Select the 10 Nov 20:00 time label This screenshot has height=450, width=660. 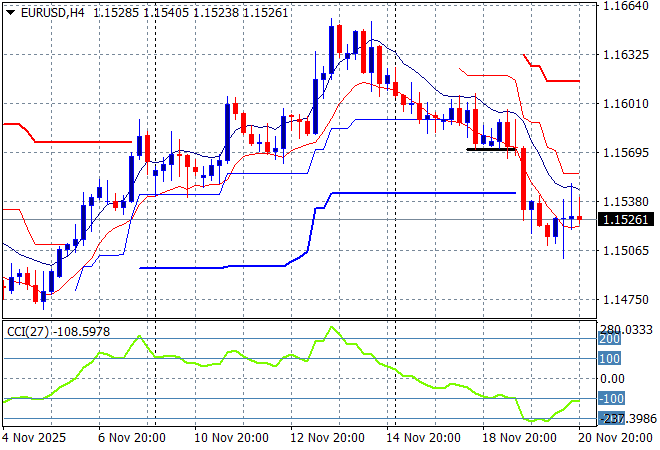click(231, 438)
